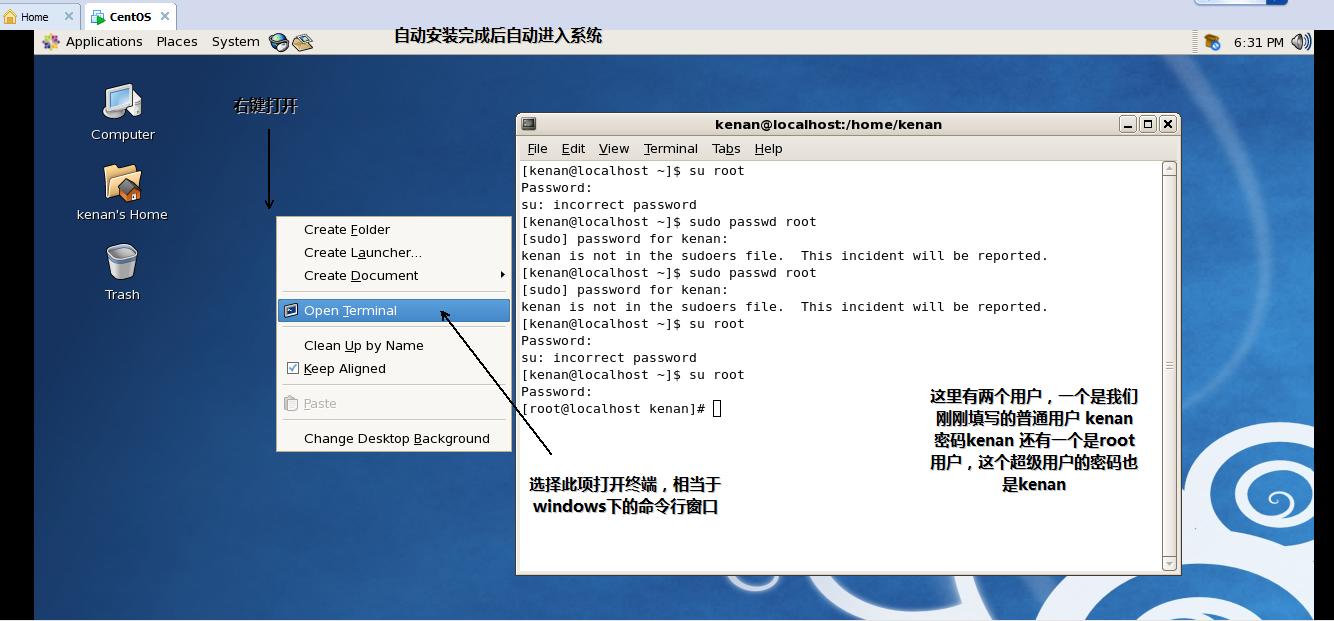Open the Terminal menu in the menu bar
This screenshot has height=621, width=1334.
671,149
